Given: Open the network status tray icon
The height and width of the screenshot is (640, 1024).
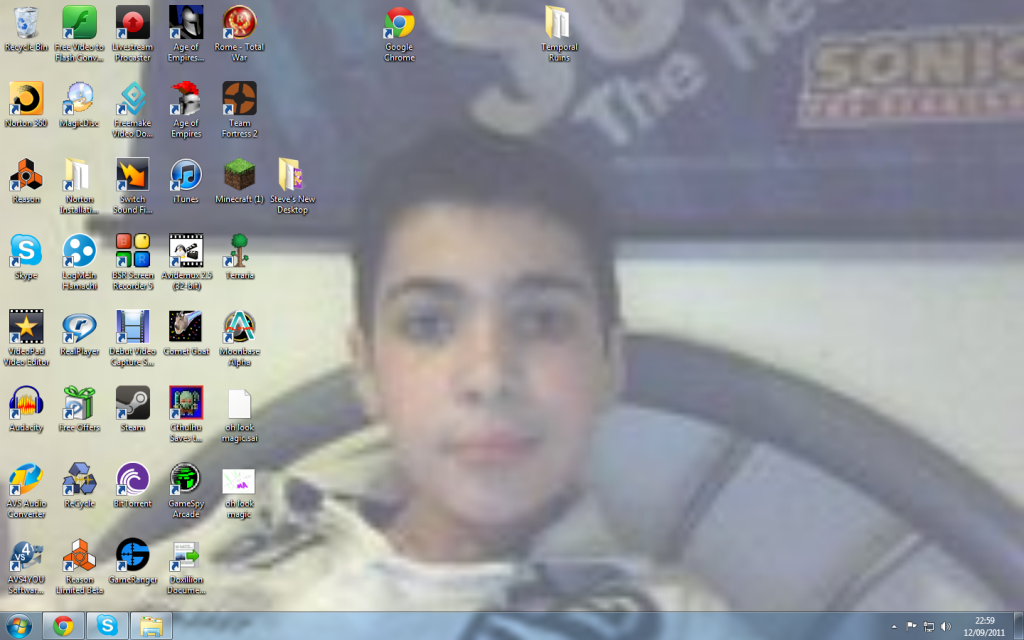Looking at the screenshot, I should [928, 627].
